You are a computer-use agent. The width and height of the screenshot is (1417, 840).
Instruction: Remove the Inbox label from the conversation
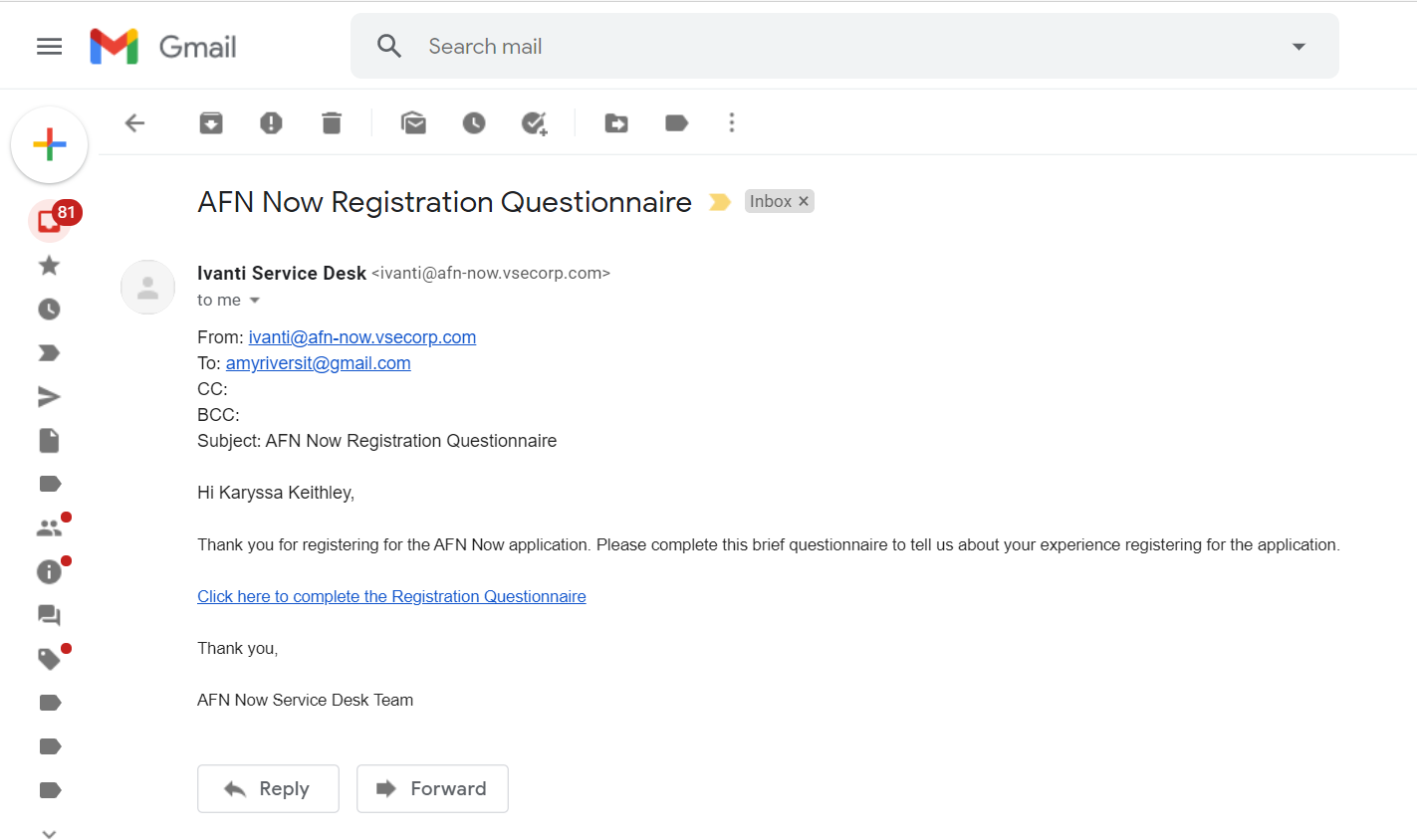coord(804,201)
